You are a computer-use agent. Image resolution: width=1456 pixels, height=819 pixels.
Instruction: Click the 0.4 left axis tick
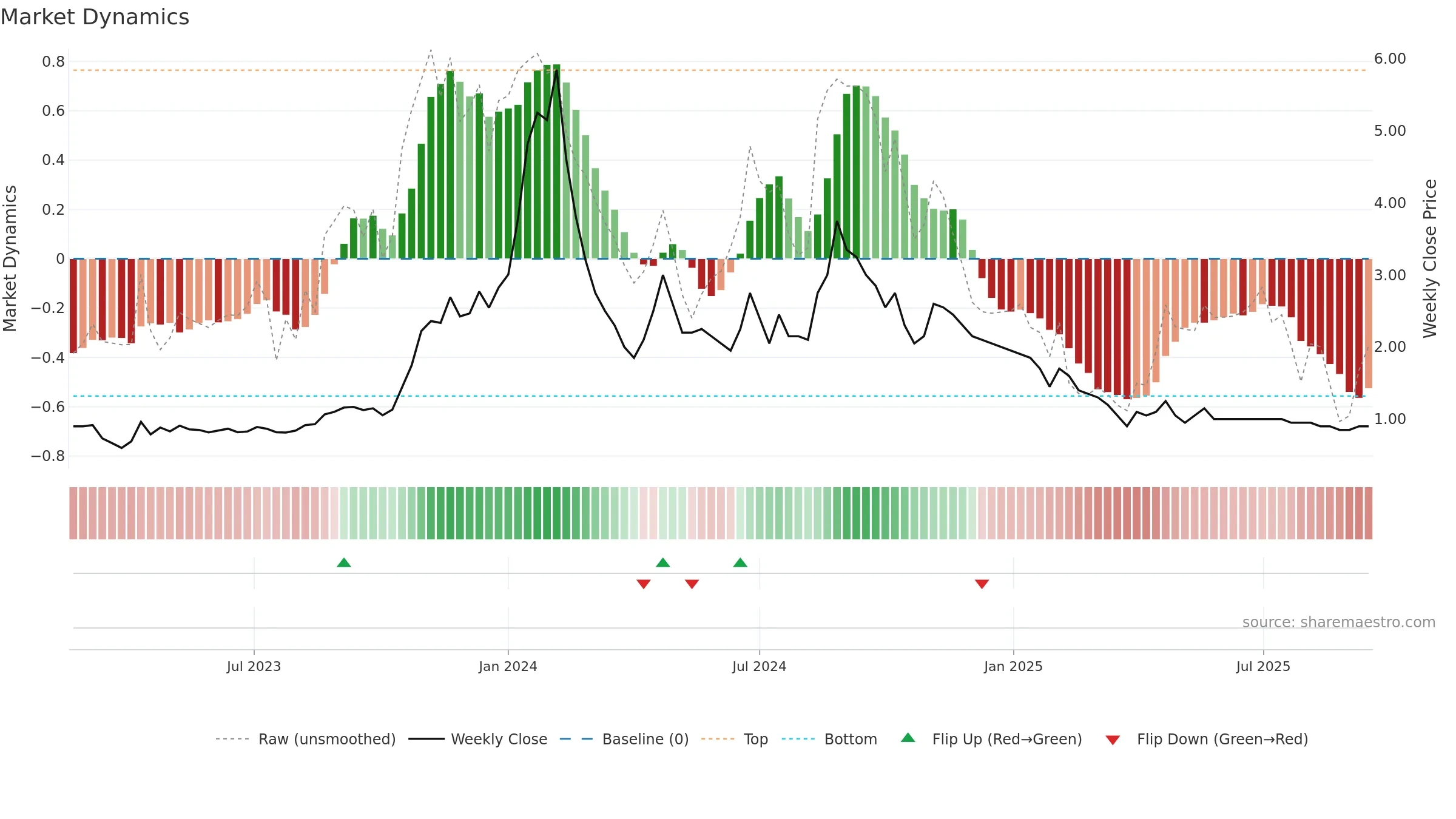coord(53,160)
